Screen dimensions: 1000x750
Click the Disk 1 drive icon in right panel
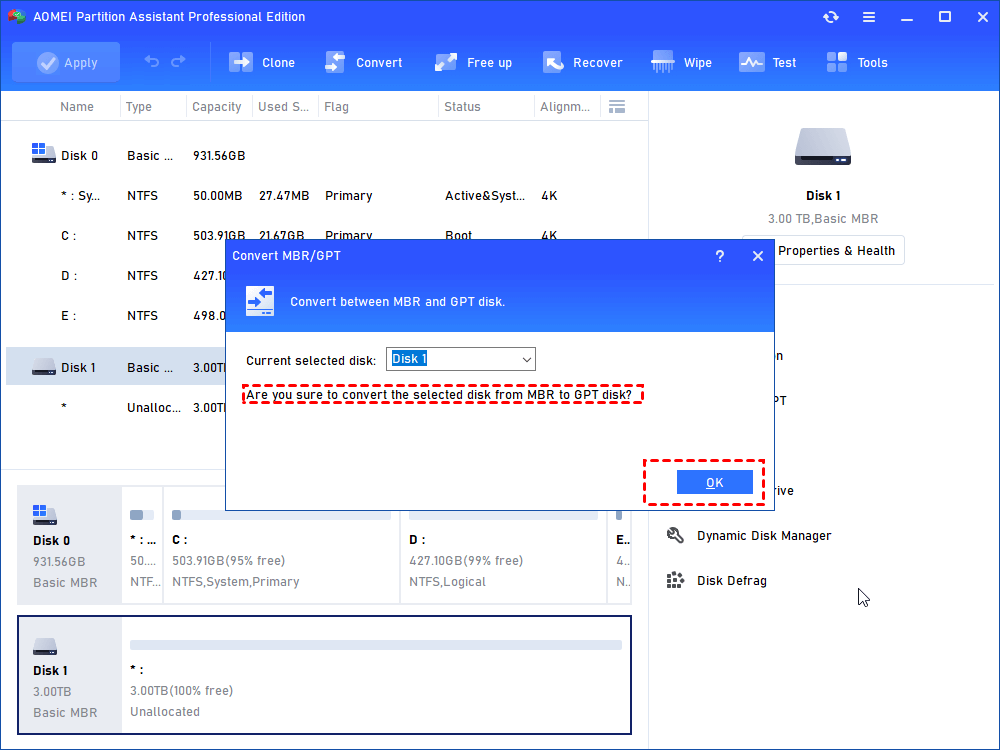pos(823,146)
